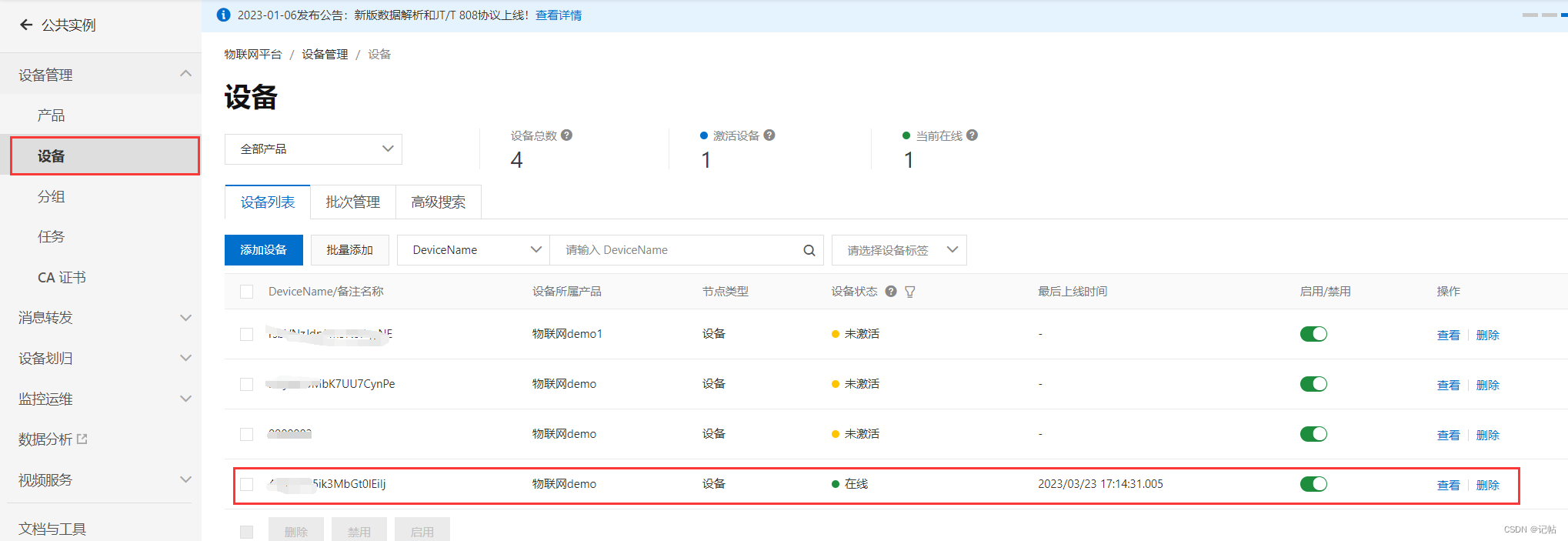Screen dimensions: 1568x541
Task: Click device name ending 5ik3MbGt0IEilj
Action: pos(327,484)
